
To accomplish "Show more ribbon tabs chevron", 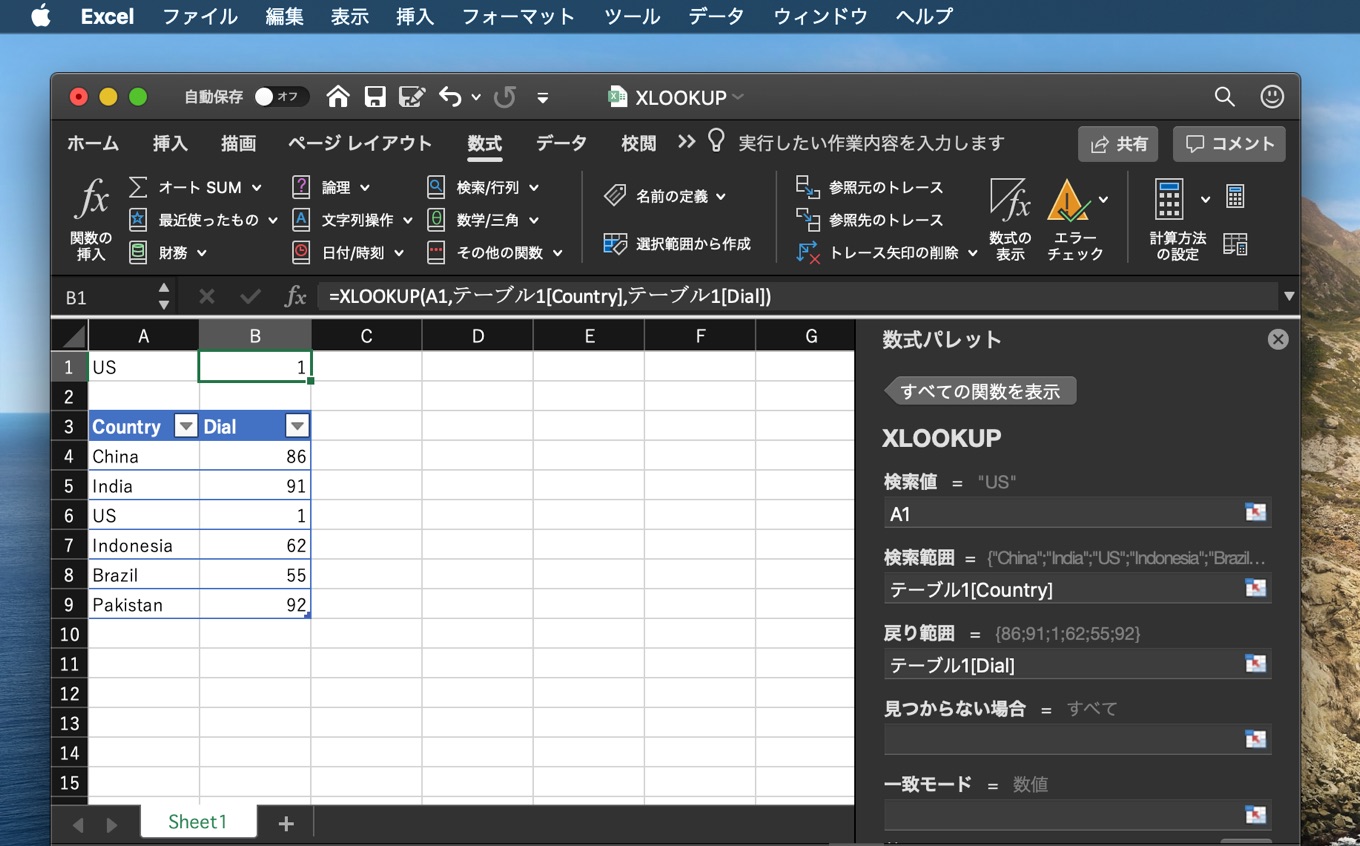I will click(x=686, y=142).
